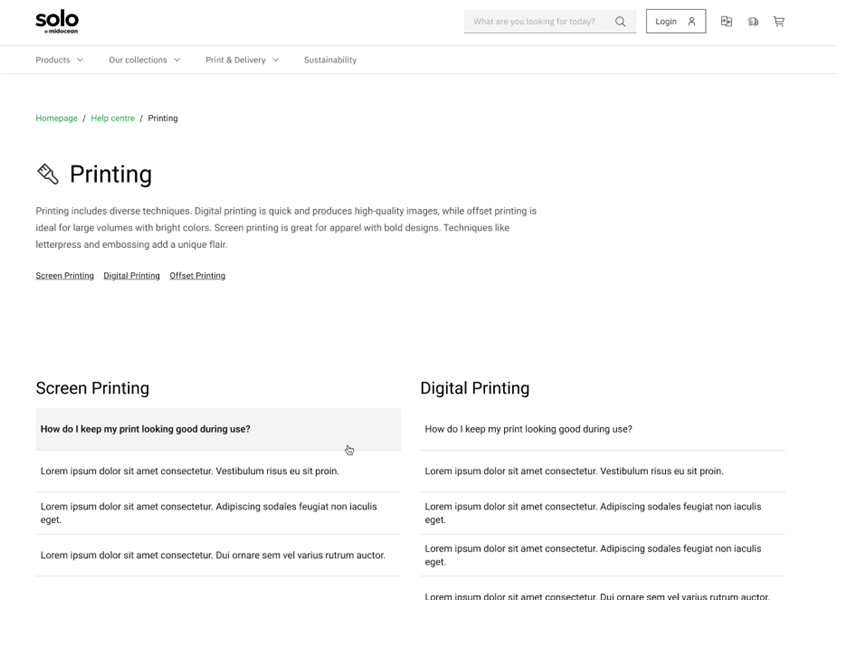Go to Help centre breadcrumb
851x645 pixels.
tap(112, 118)
